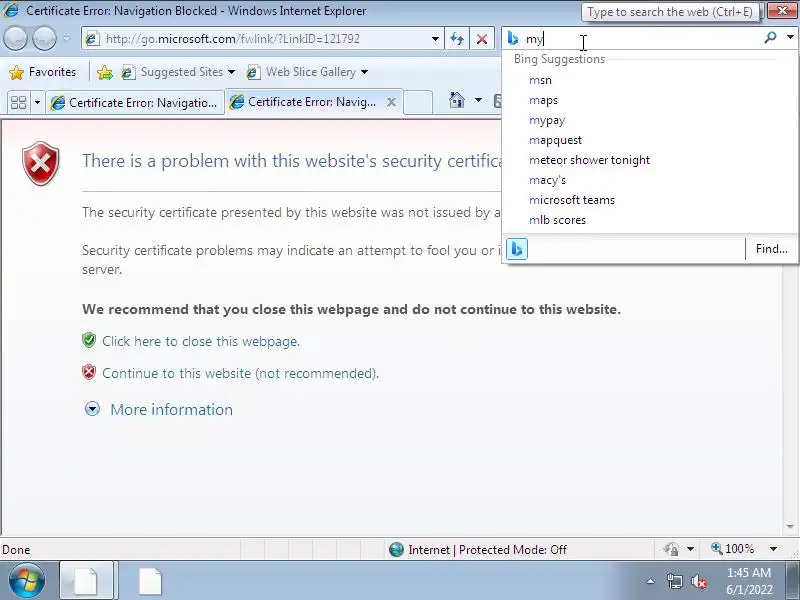Click Continue to this website link
Screen dimensions: 800x600
coord(240,373)
